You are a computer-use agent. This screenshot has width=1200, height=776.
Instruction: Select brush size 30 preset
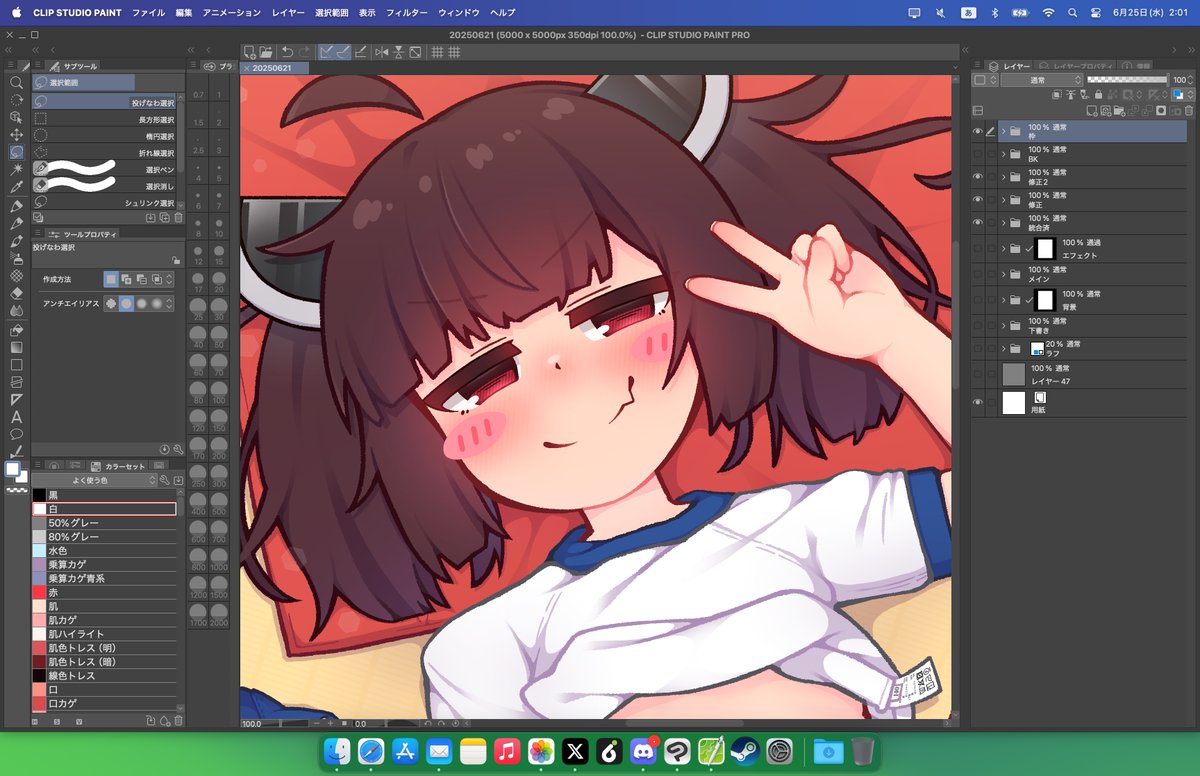tap(219, 309)
